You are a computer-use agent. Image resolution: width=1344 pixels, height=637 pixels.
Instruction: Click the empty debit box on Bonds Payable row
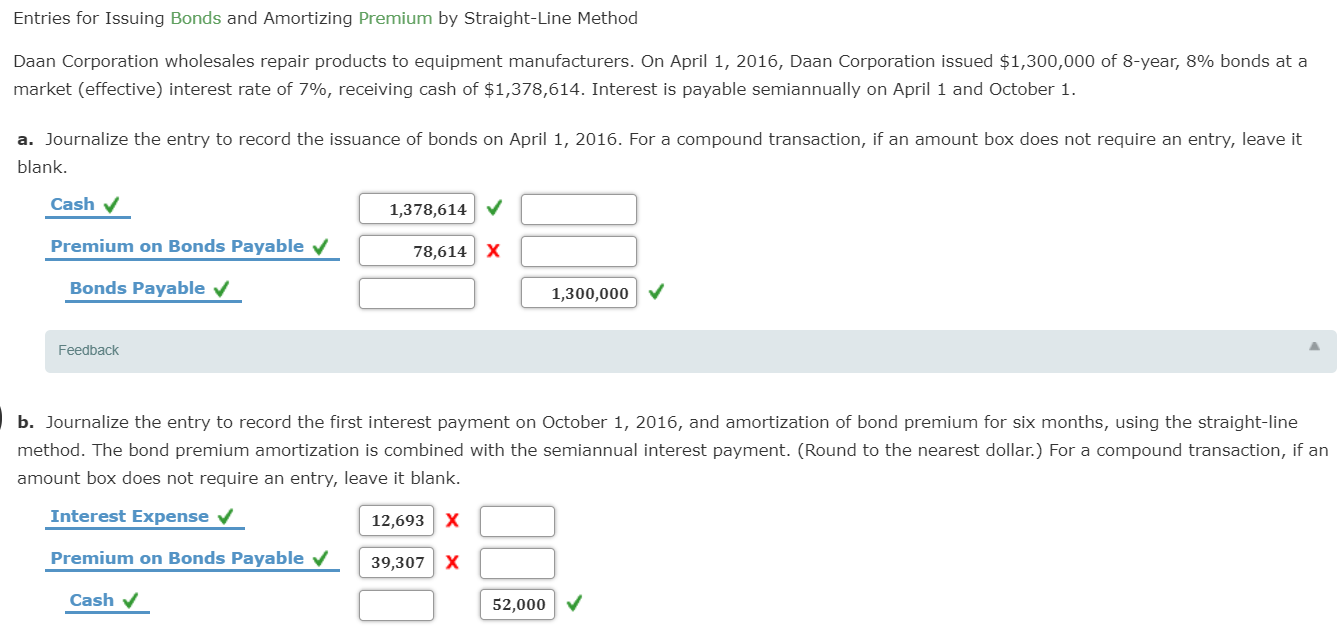[x=416, y=292]
